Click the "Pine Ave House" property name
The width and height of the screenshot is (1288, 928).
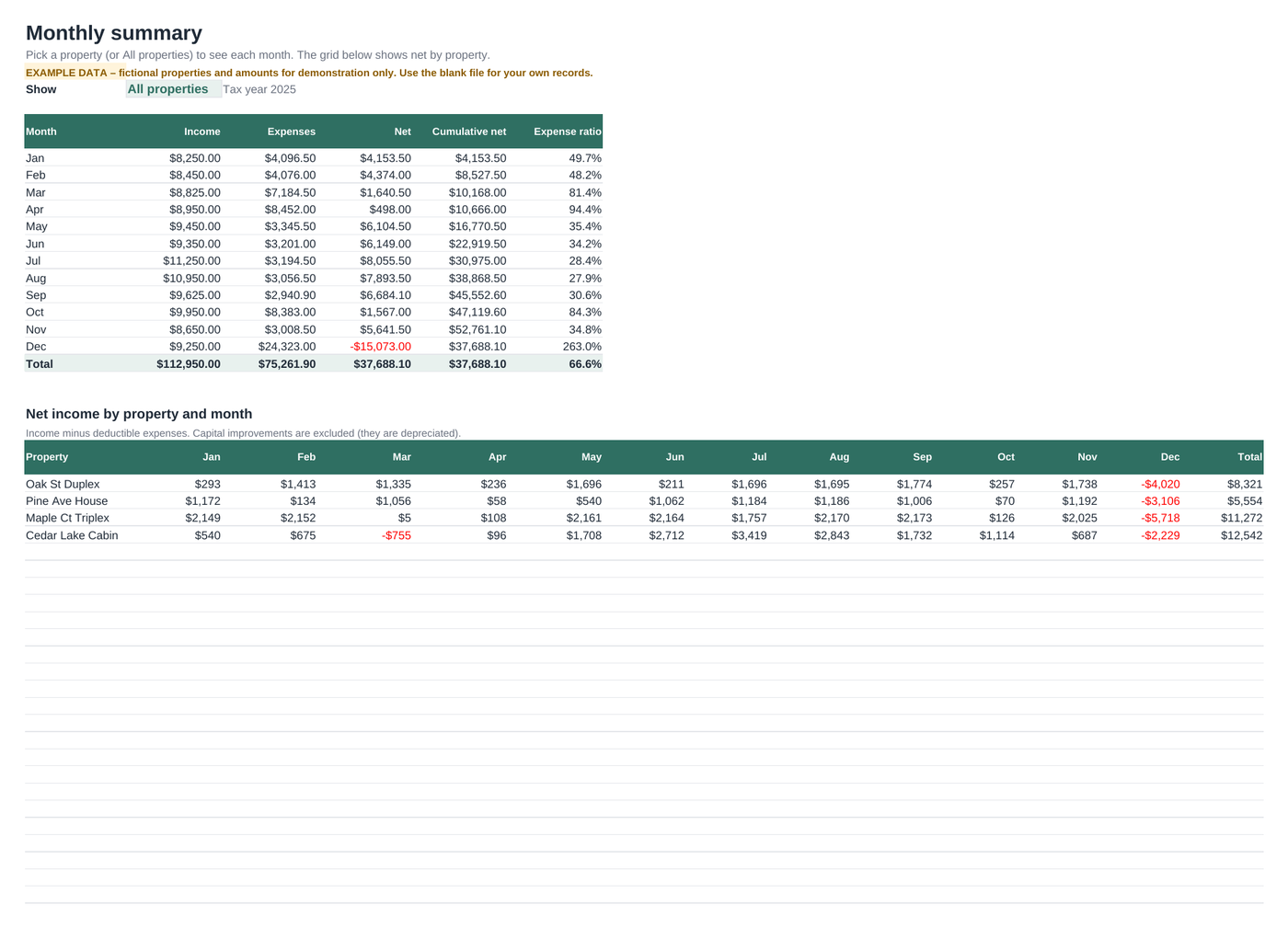[66, 501]
